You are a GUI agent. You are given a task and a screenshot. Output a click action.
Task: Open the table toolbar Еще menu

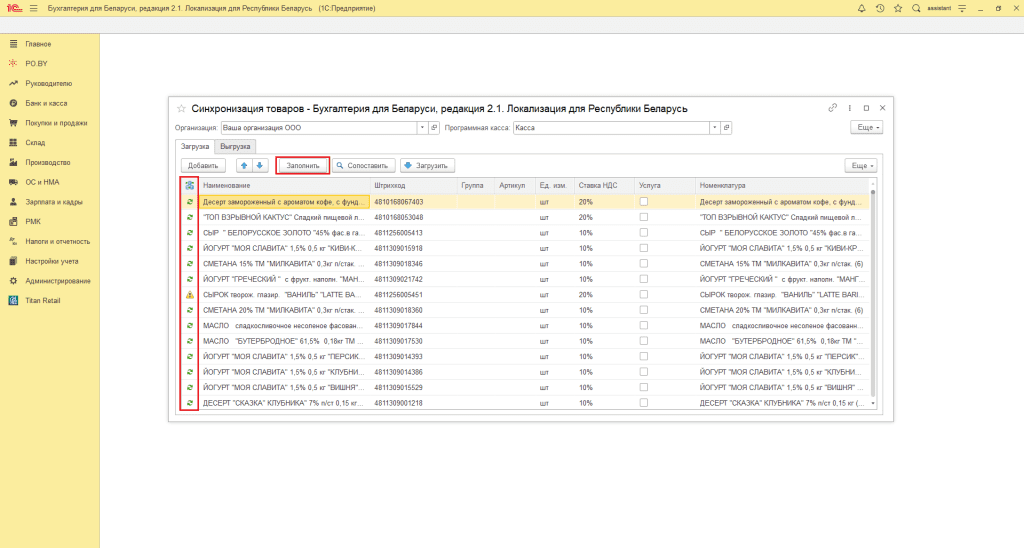coord(861,166)
